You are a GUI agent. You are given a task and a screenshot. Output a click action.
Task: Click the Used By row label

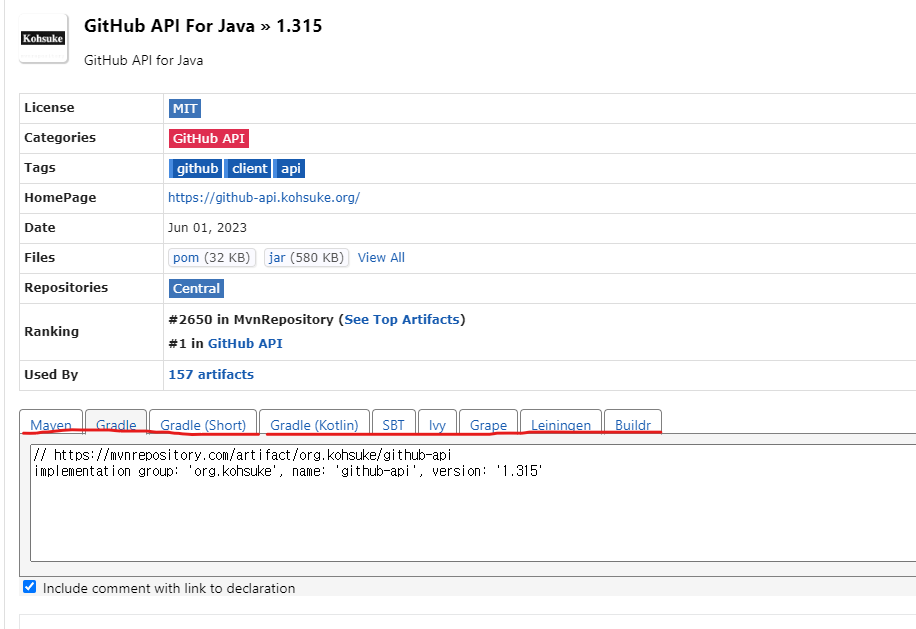click(51, 374)
